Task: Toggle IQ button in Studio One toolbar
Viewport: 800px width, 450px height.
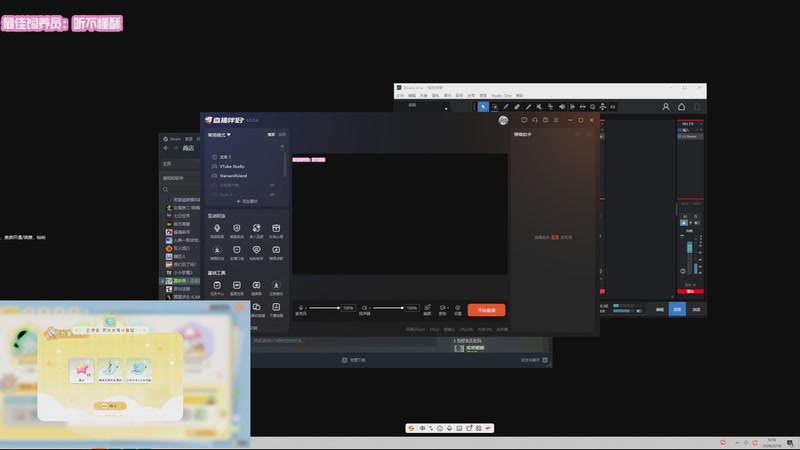Action: 613,107
